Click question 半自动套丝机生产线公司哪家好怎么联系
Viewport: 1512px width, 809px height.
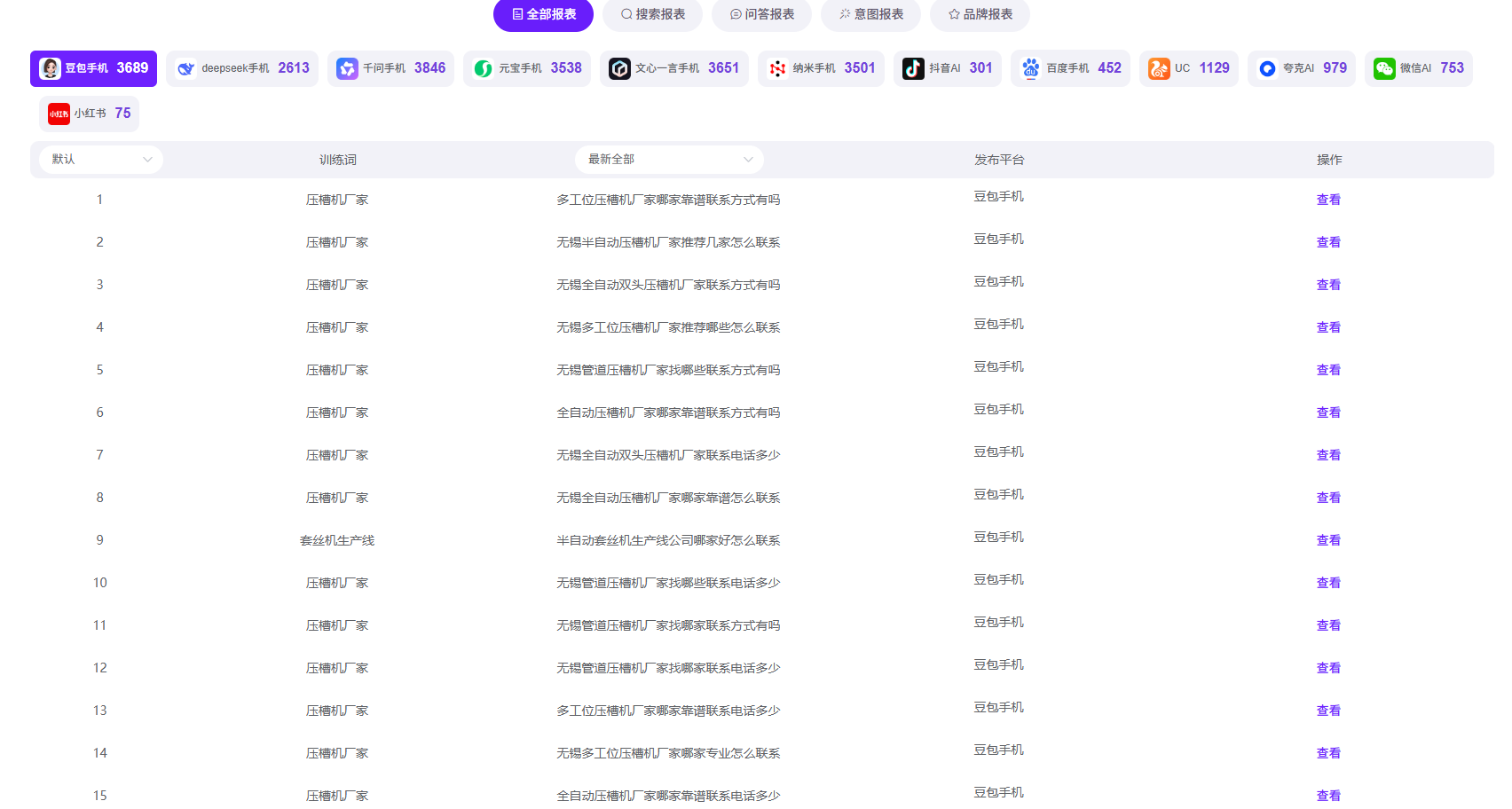[668, 540]
